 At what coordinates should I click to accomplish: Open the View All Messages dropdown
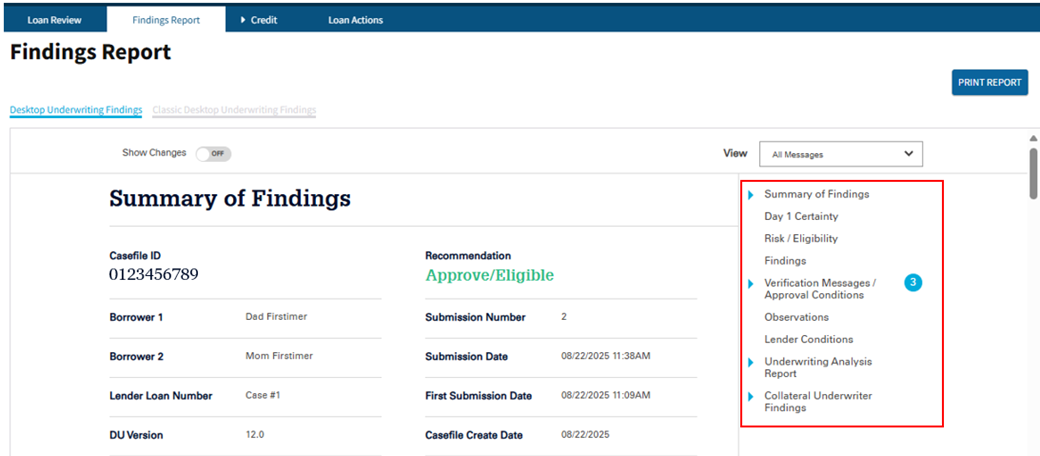tap(840, 154)
